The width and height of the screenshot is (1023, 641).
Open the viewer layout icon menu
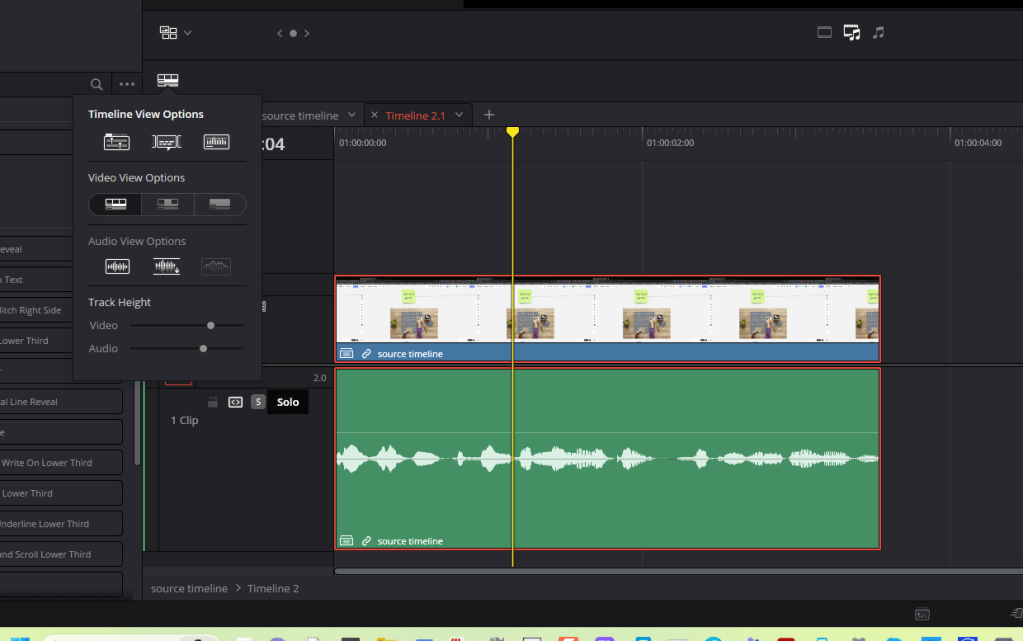[168, 33]
